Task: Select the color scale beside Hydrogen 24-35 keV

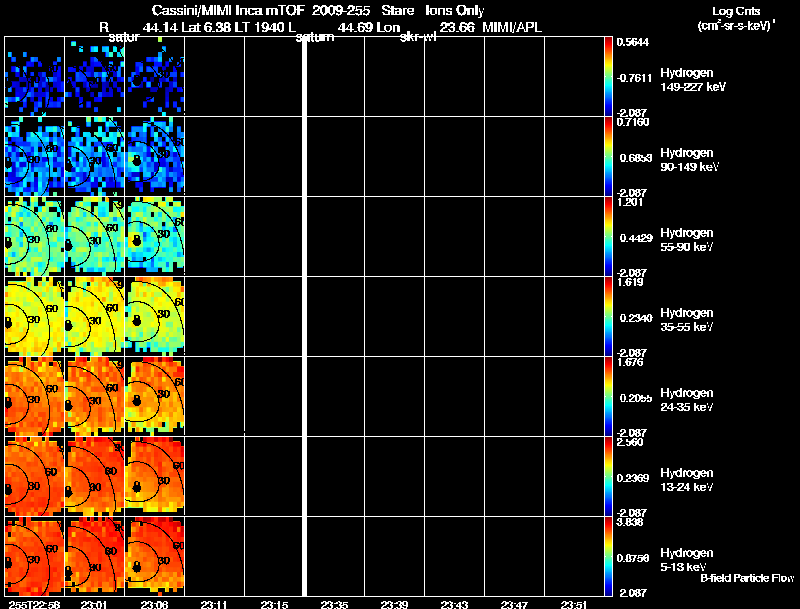Action: click(x=609, y=396)
